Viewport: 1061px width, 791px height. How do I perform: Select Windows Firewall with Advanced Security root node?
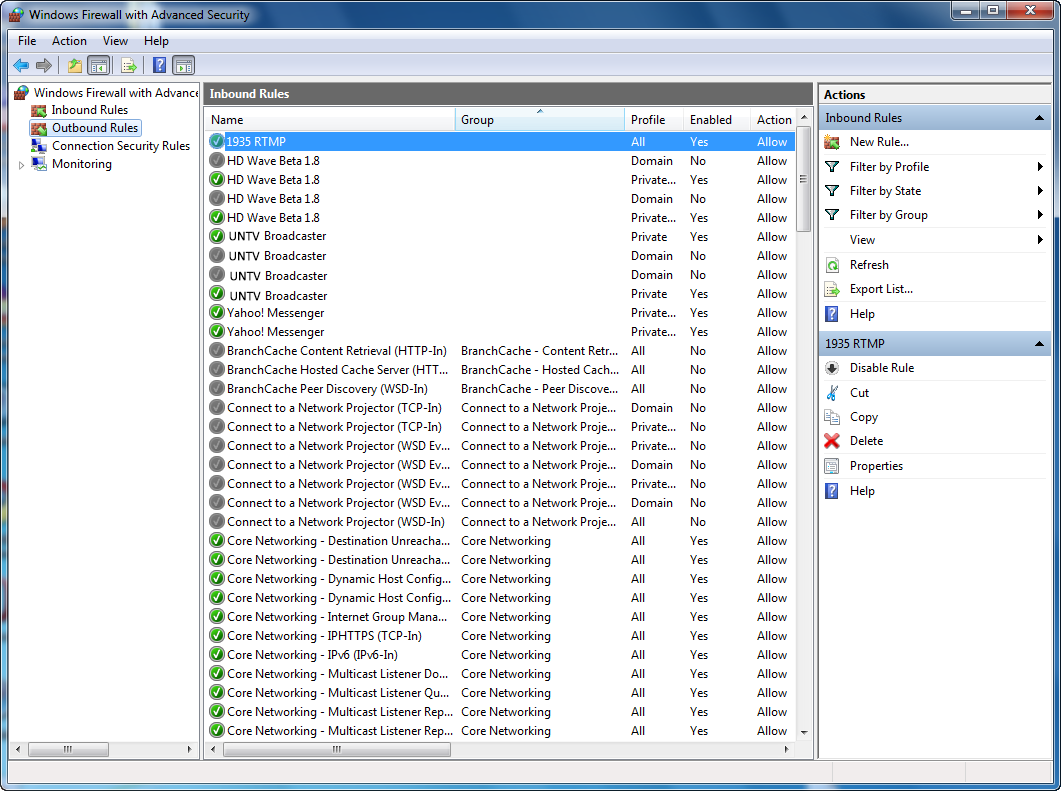coord(116,93)
